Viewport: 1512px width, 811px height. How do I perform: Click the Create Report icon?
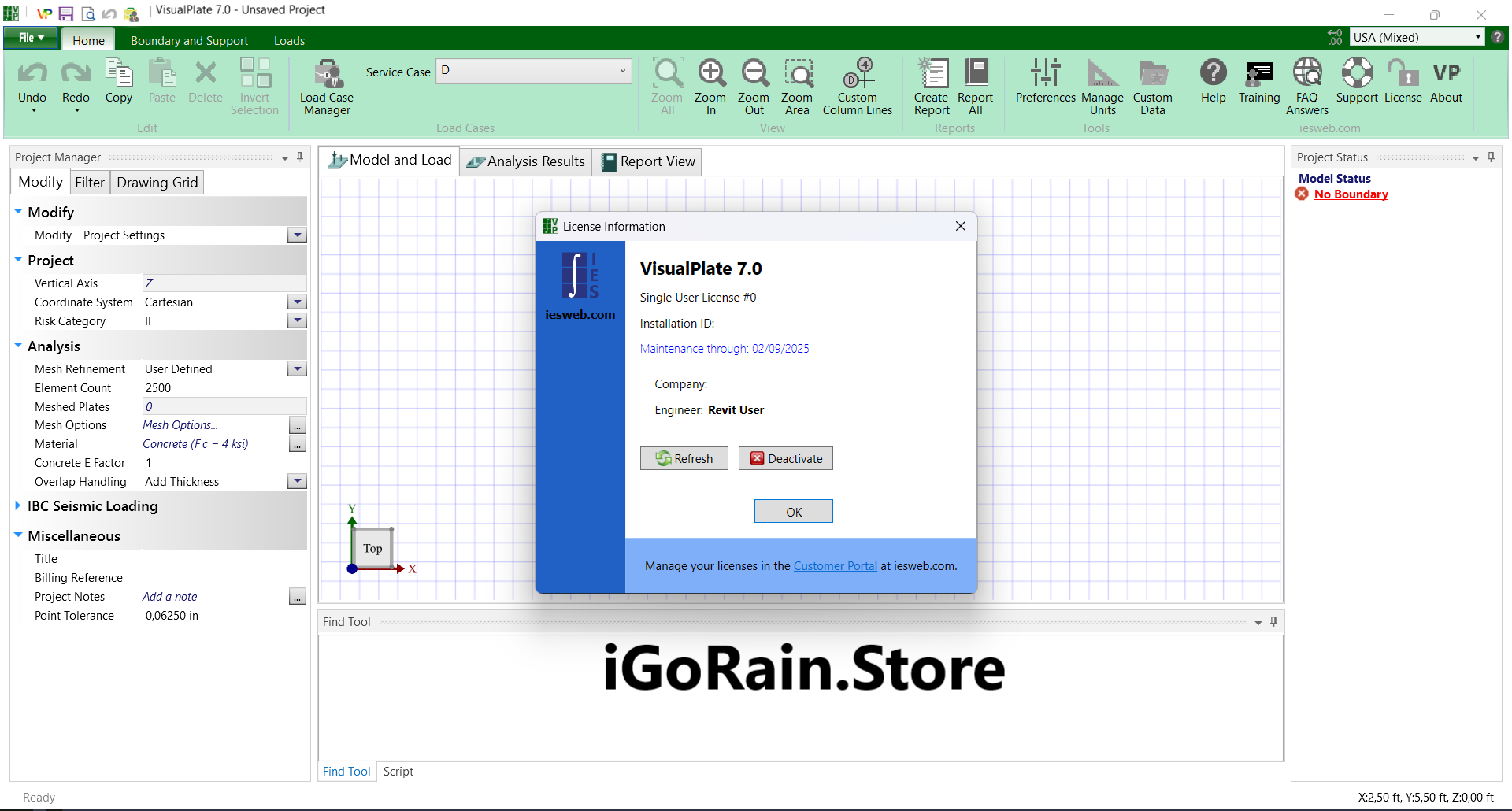(x=932, y=87)
